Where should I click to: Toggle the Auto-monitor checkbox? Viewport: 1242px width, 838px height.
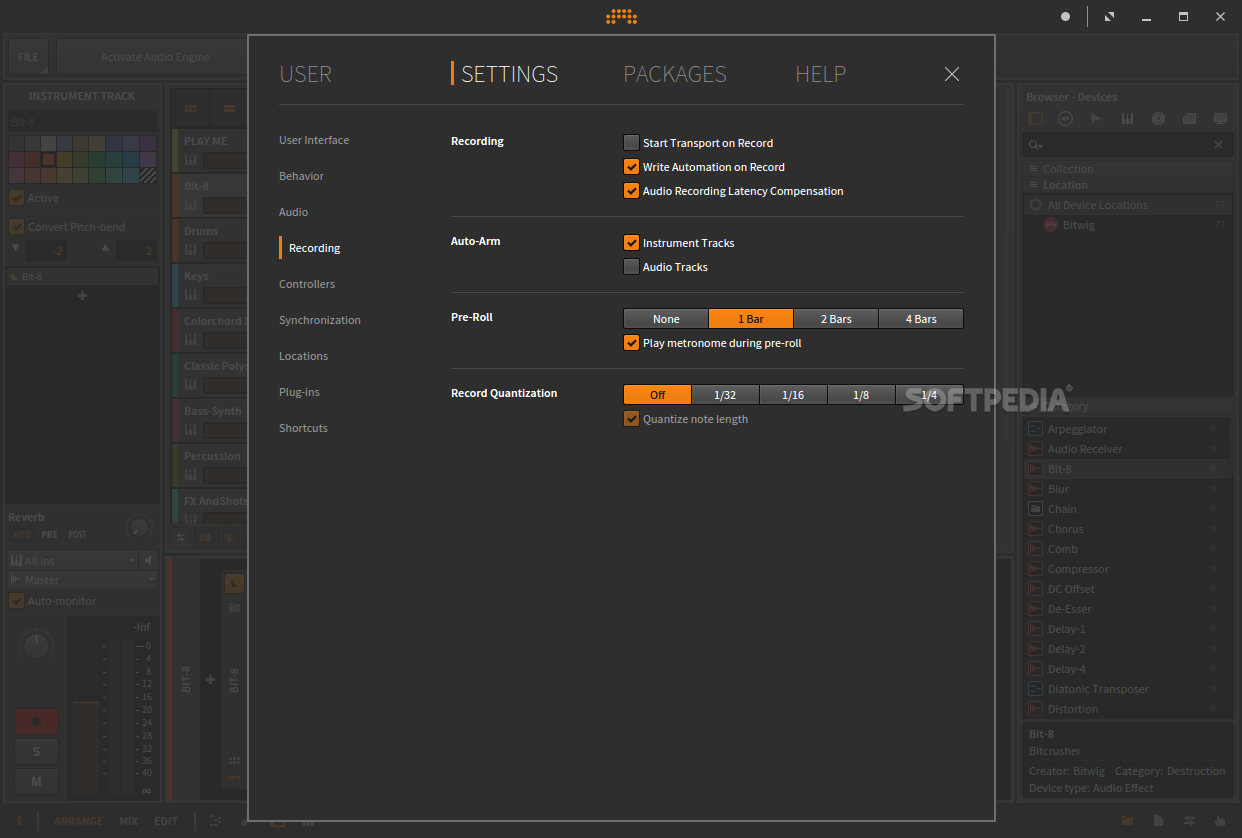click(16, 601)
